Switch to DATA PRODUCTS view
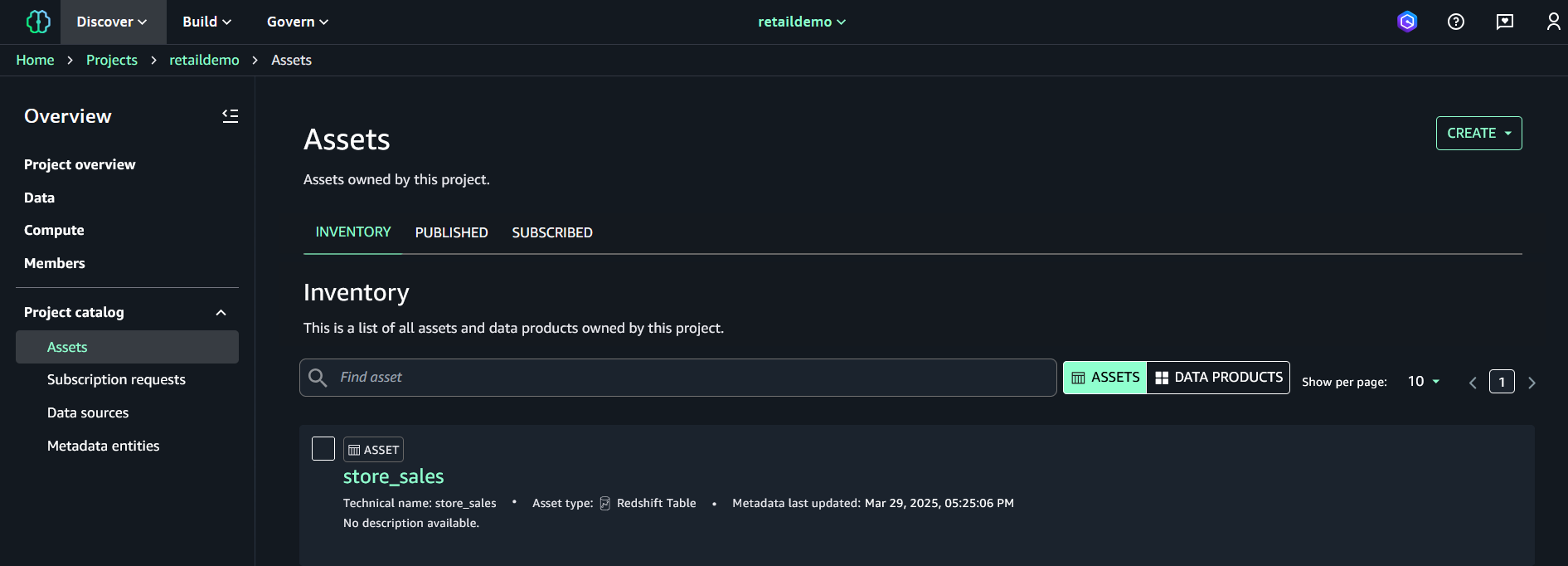The height and width of the screenshot is (566, 1568). click(1218, 378)
